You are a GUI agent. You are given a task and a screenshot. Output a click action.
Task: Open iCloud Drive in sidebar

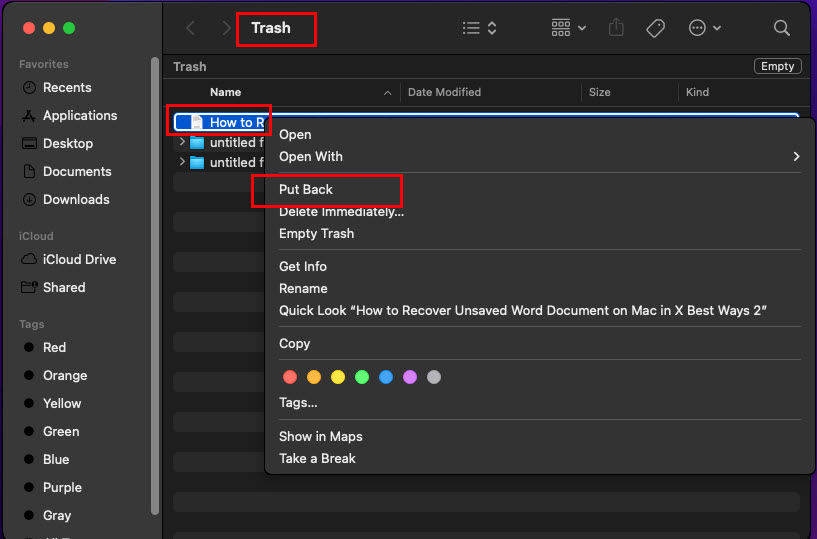79,259
